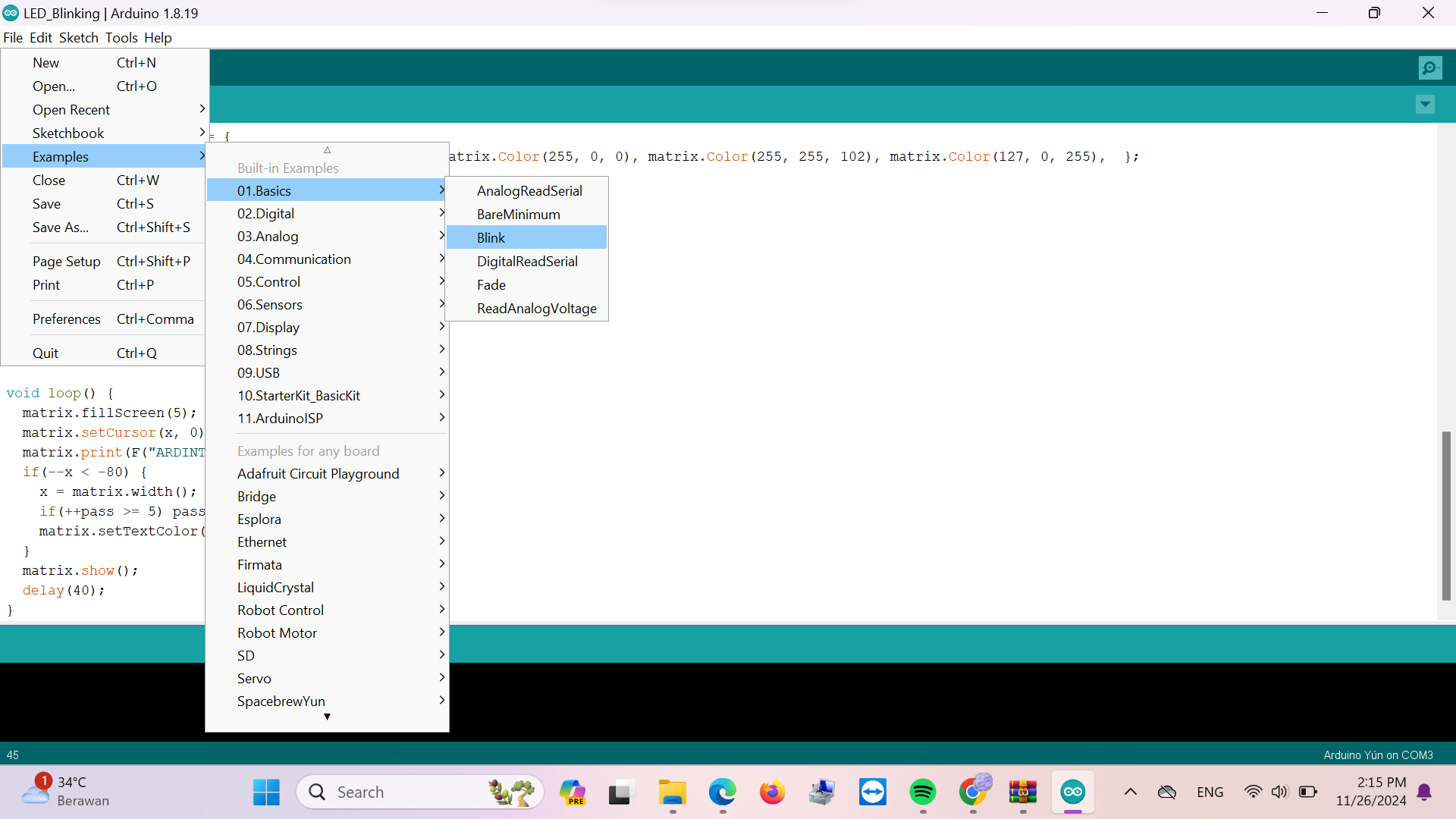
Task: Click the ReadAnalogVoltage example option
Action: (537, 308)
